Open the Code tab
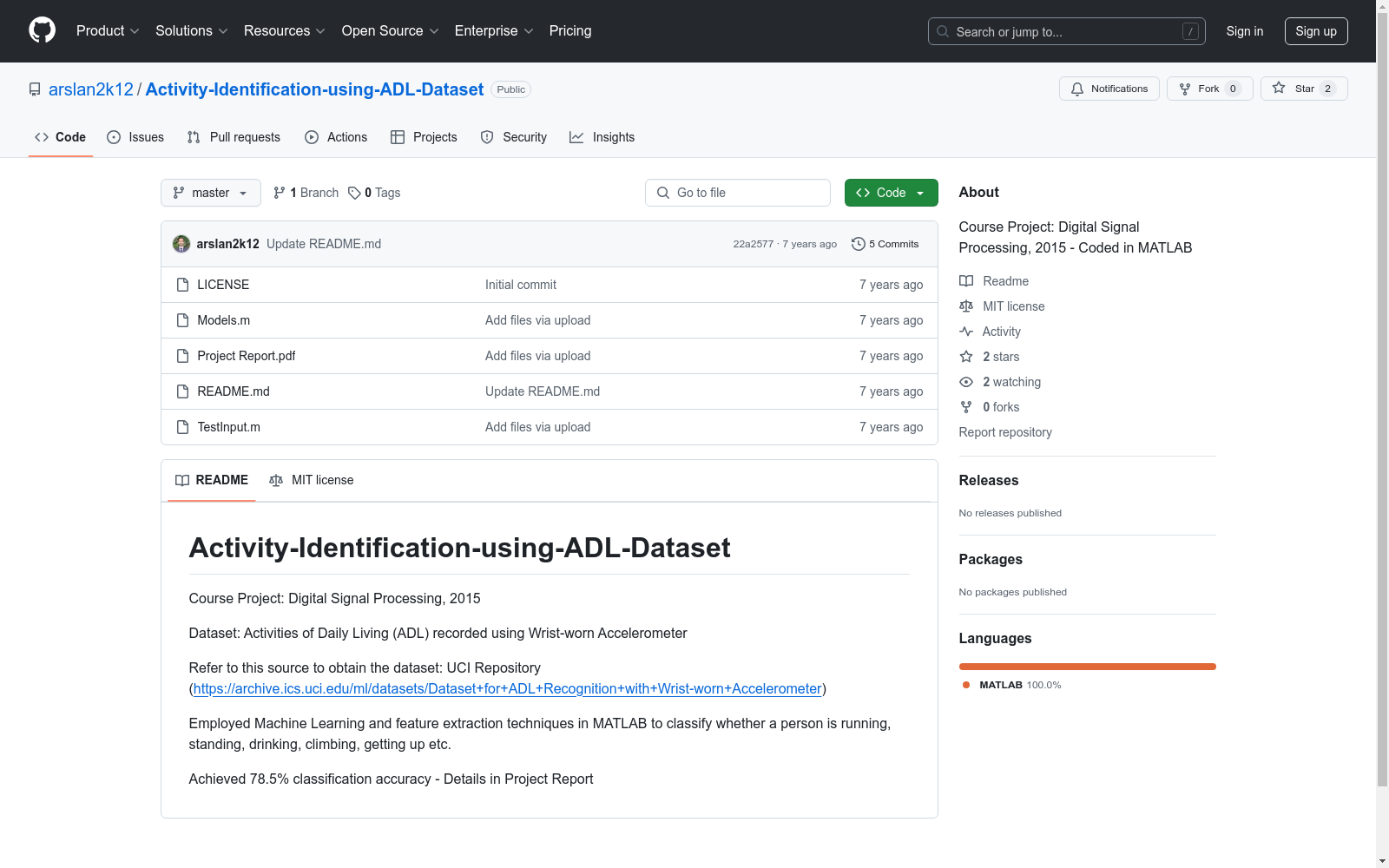Viewport: 1389px width, 868px height. click(x=61, y=137)
